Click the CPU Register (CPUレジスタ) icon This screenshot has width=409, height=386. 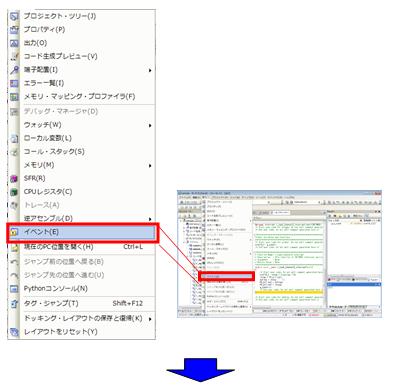14,192
